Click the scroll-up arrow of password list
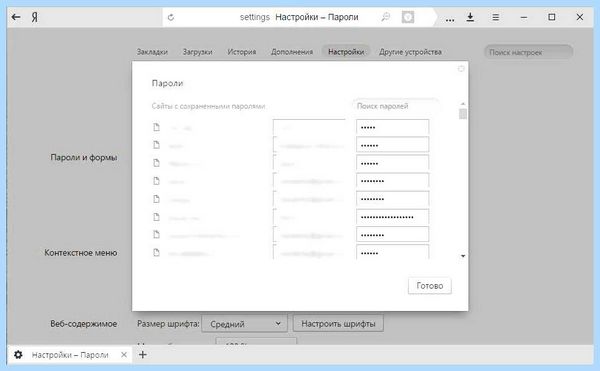600x371 pixels. [x=463, y=104]
